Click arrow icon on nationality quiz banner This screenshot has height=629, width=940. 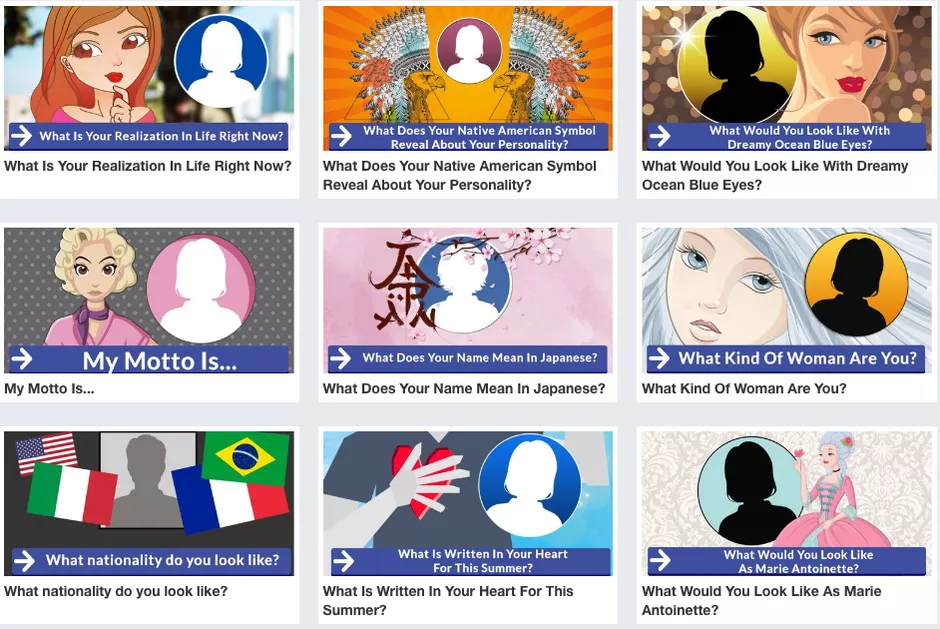(x=25, y=561)
